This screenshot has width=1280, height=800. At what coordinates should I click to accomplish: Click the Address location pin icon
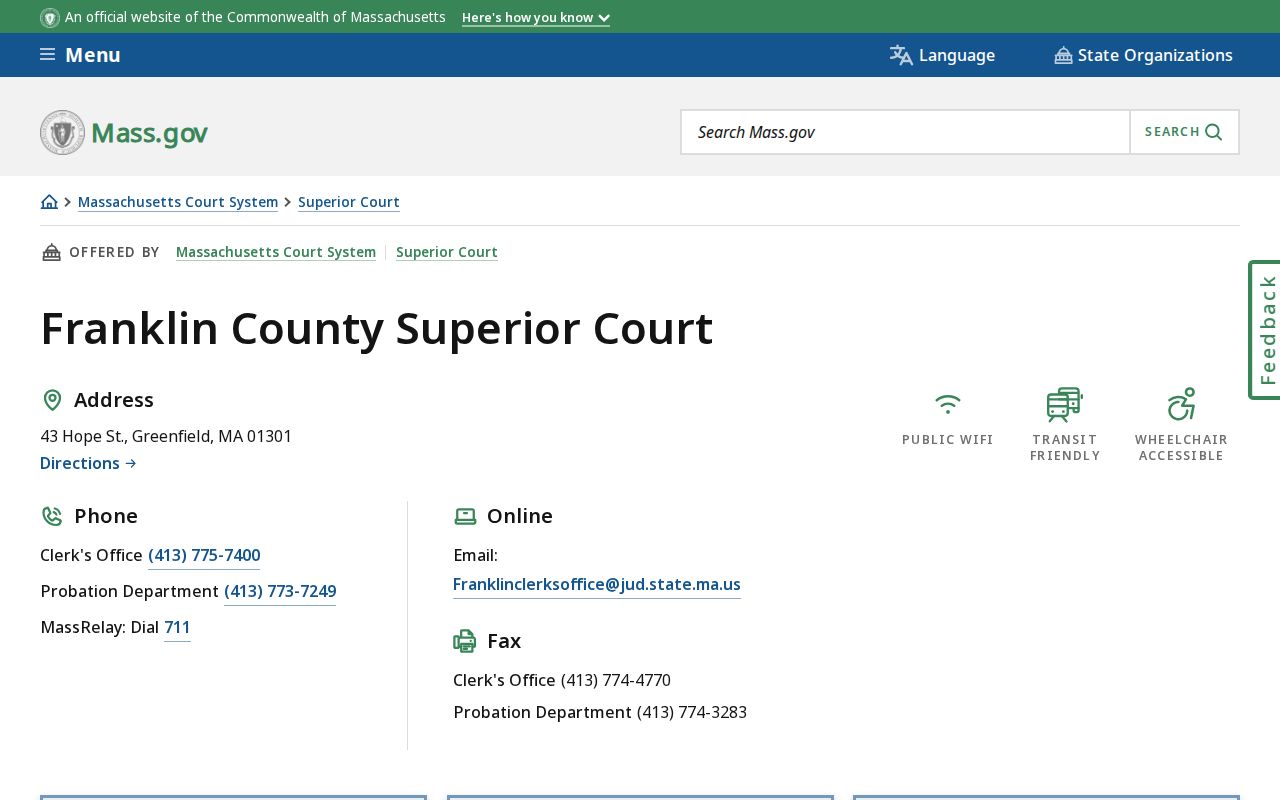[x=52, y=400]
